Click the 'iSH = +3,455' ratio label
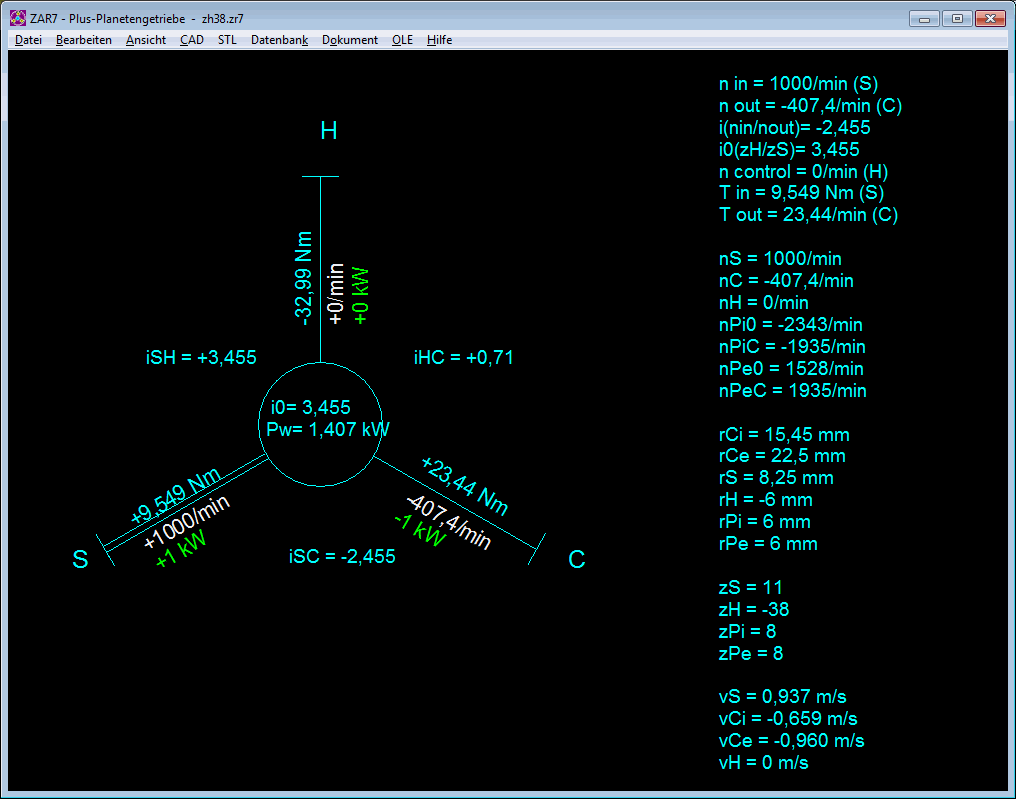The width and height of the screenshot is (1016, 799). 202,358
